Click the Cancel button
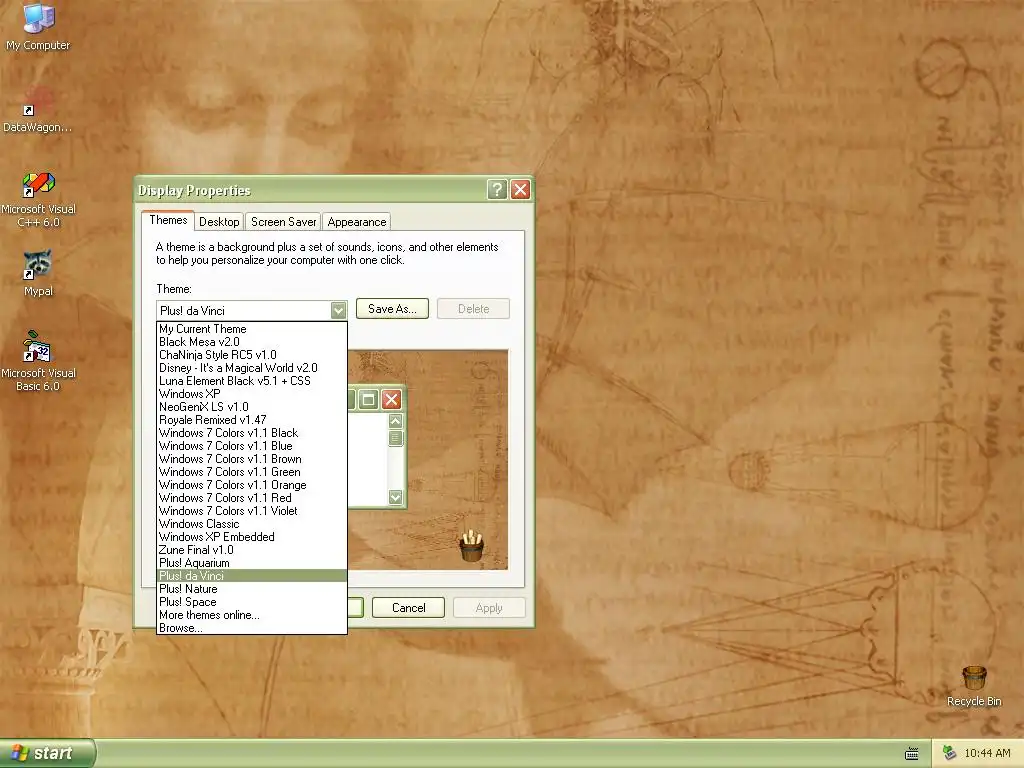 pyautogui.click(x=408, y=608)
